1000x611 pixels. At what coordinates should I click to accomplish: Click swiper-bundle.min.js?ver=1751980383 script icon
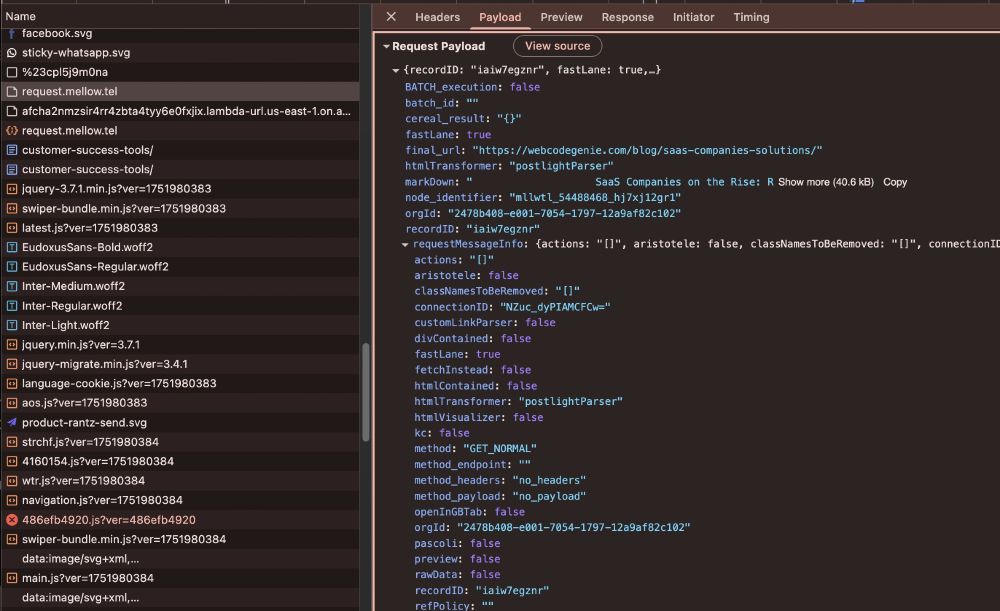[11, 209]
